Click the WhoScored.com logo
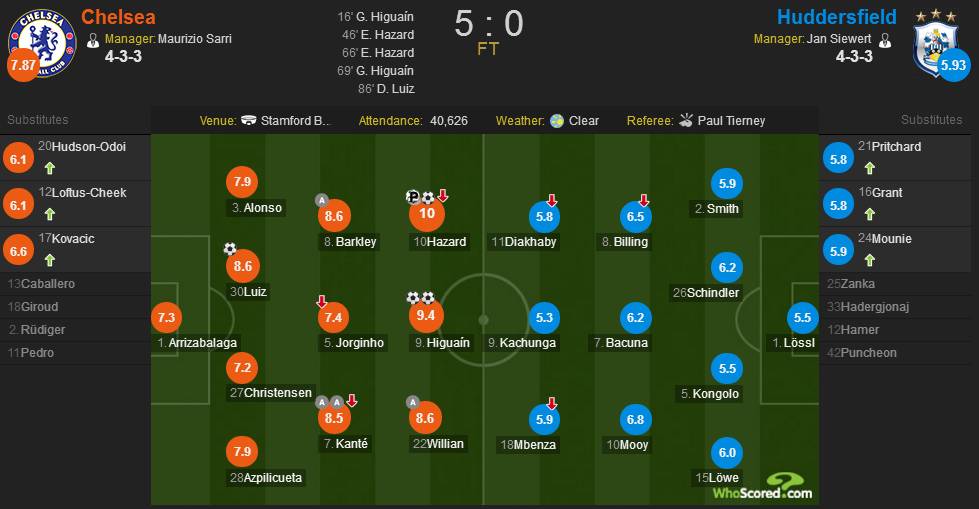The width and height of the screenshot is (979, 509). tap(762, 487)
